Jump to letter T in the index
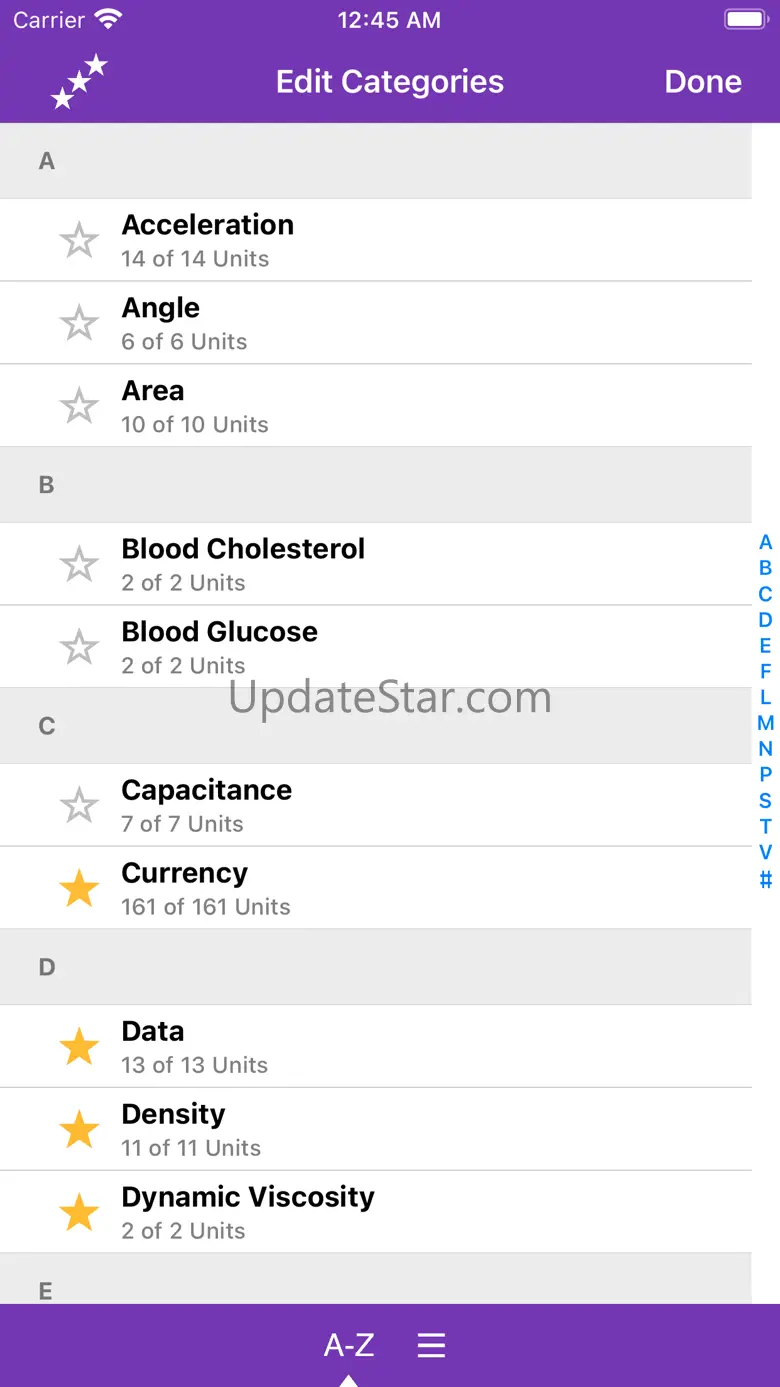The image size is (780, 1387). pyautogui.click(x=765, y=826)
